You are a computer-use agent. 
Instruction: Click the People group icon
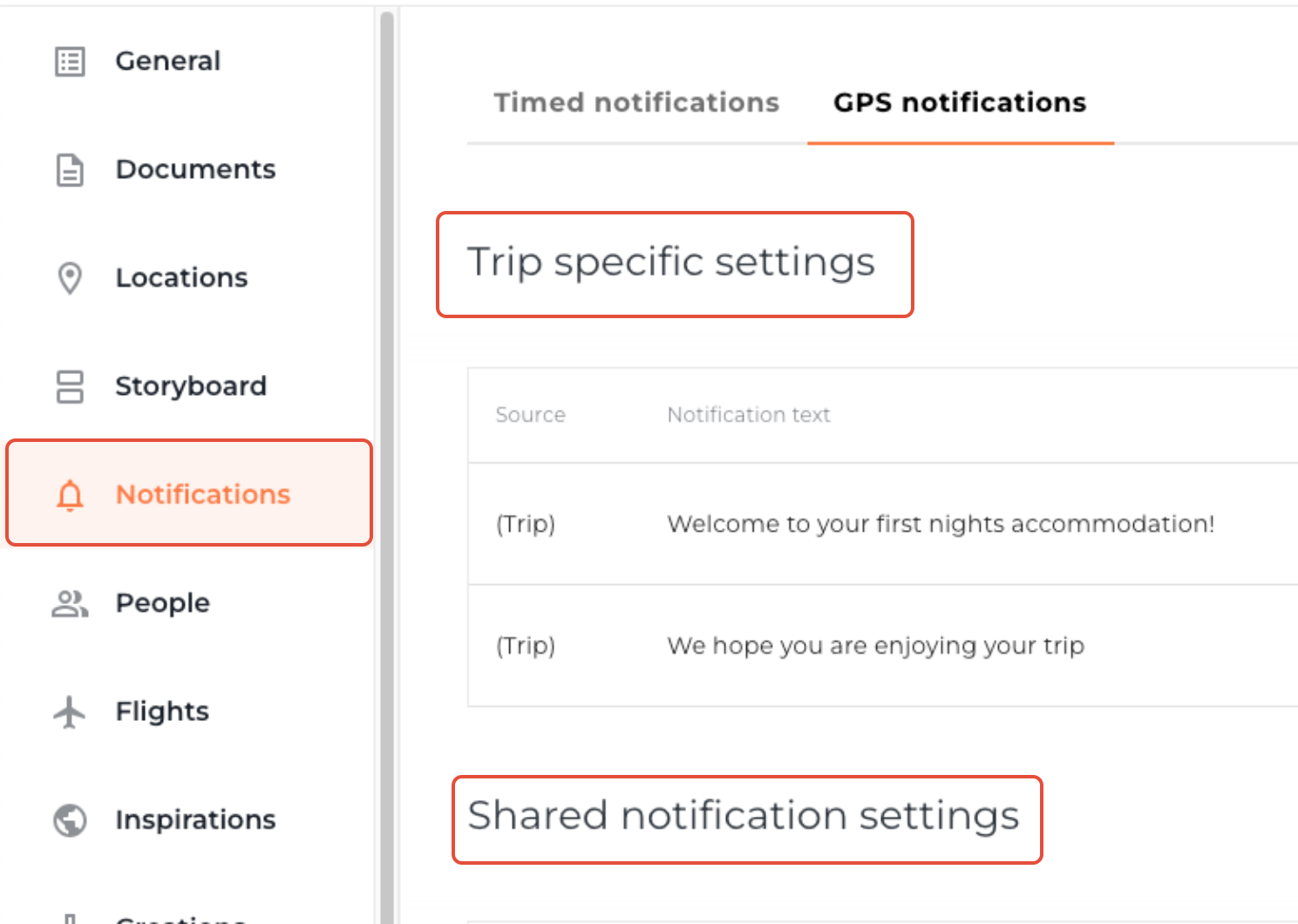(69, 603)
